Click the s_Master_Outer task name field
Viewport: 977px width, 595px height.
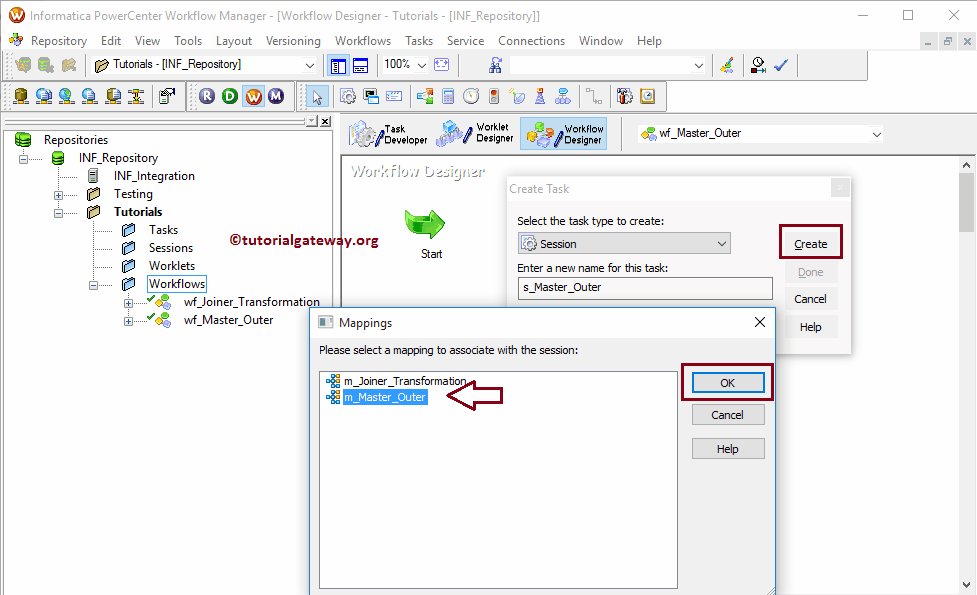click(645, 287)
